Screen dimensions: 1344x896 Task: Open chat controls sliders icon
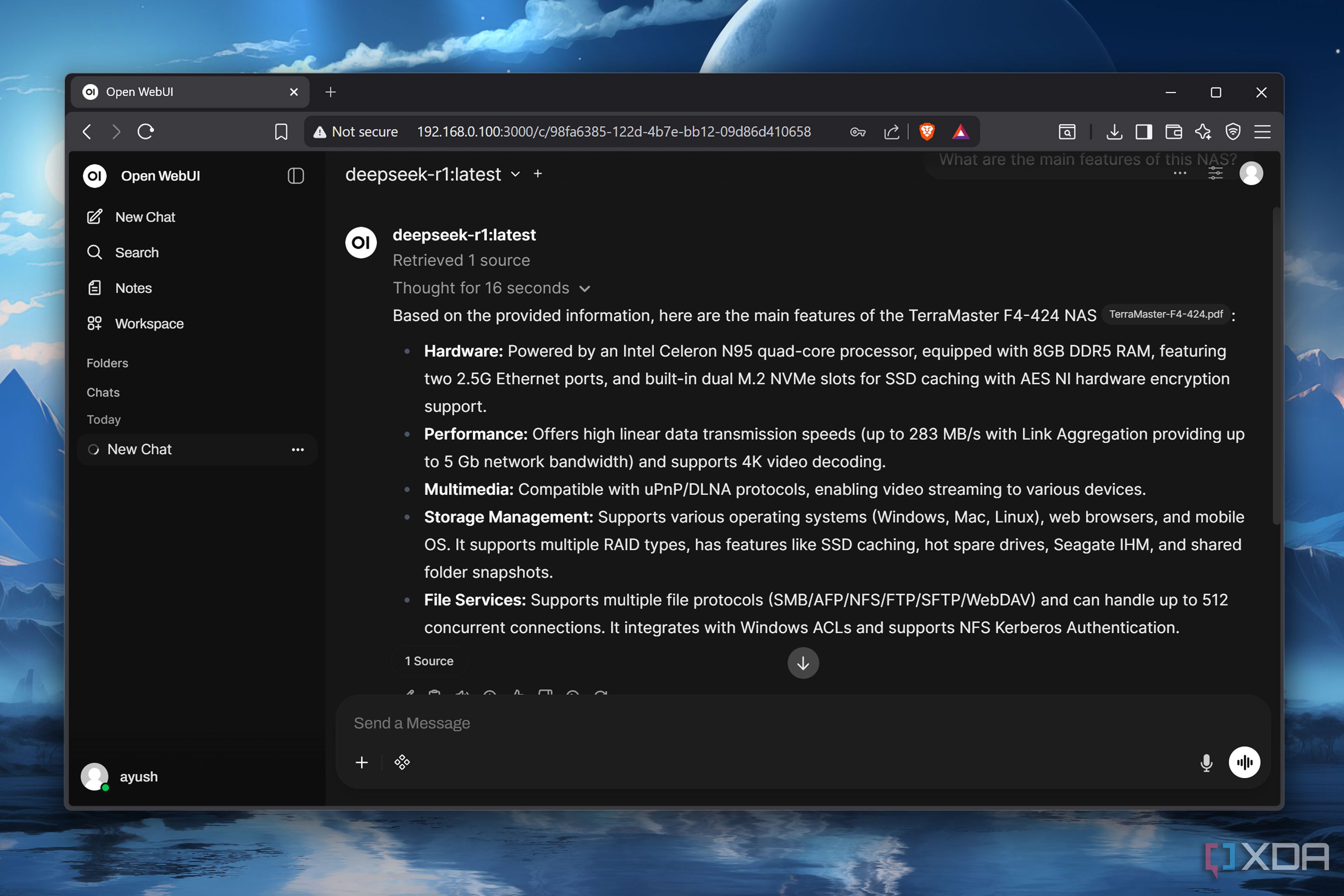pyautogui.click(x=1215, y=174)
